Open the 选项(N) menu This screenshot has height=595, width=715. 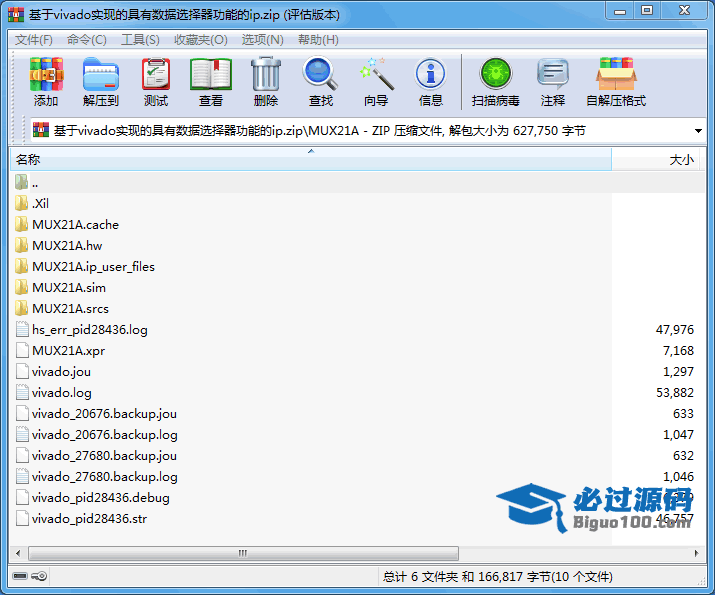262,39
